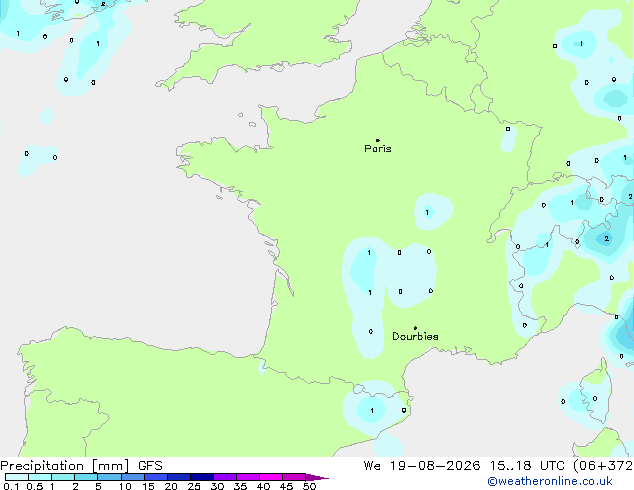
Task: Click the 1 value in blob southeast of Paris
Action: (x=427, y=213)
